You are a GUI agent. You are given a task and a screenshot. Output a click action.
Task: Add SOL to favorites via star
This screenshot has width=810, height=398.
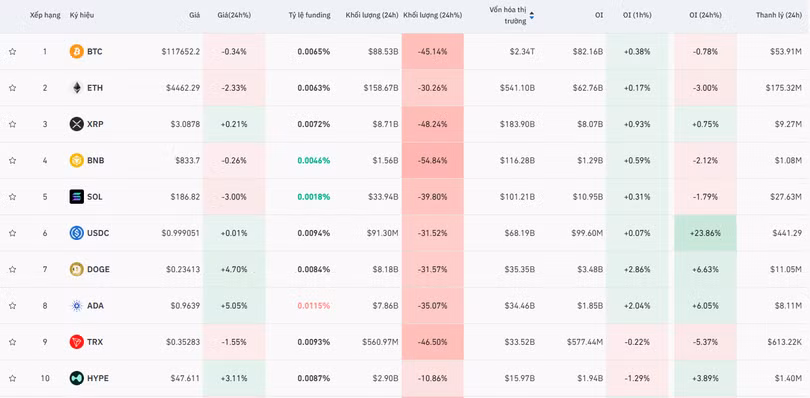coord(12,196)
